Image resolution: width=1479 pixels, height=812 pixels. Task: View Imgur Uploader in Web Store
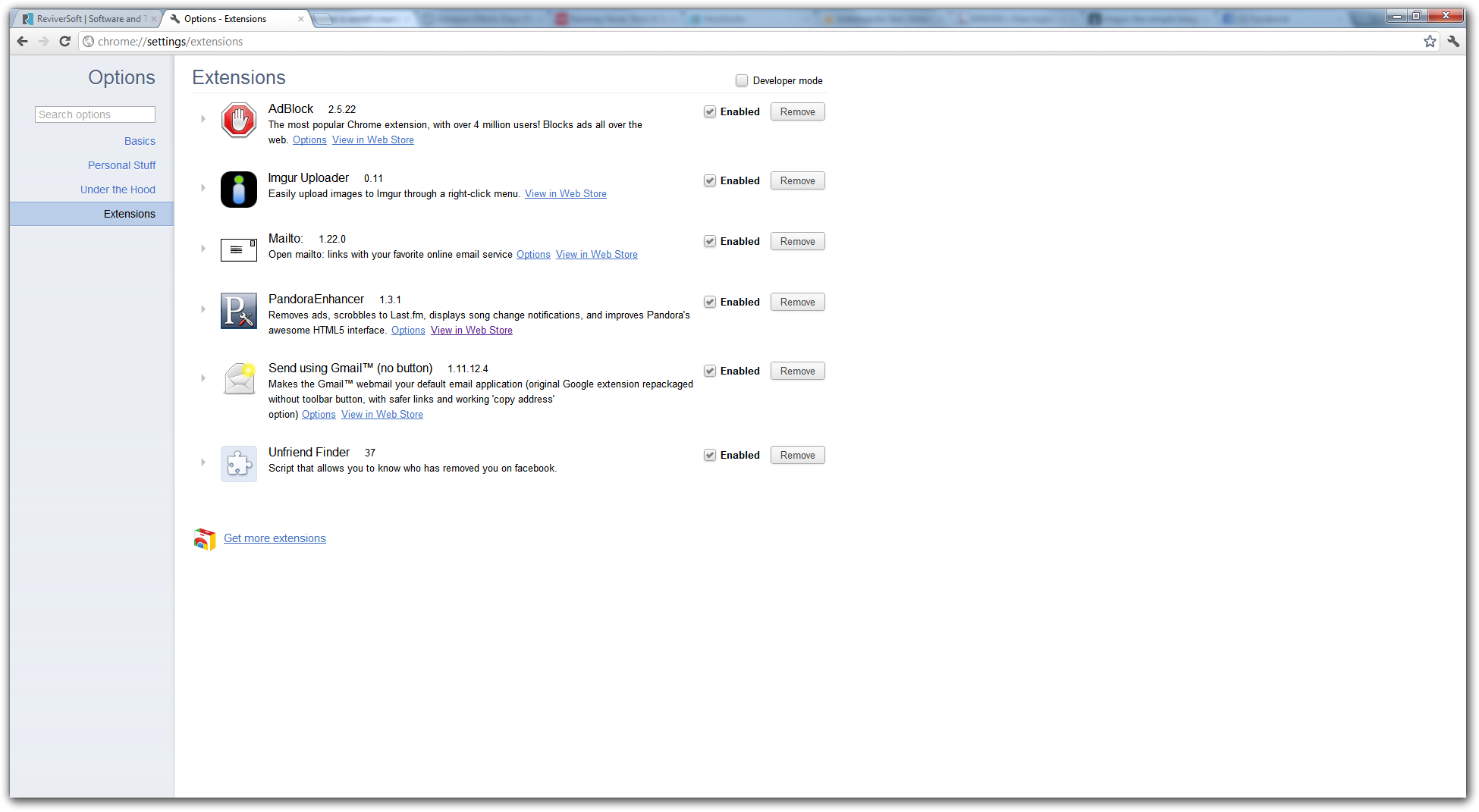566,194
